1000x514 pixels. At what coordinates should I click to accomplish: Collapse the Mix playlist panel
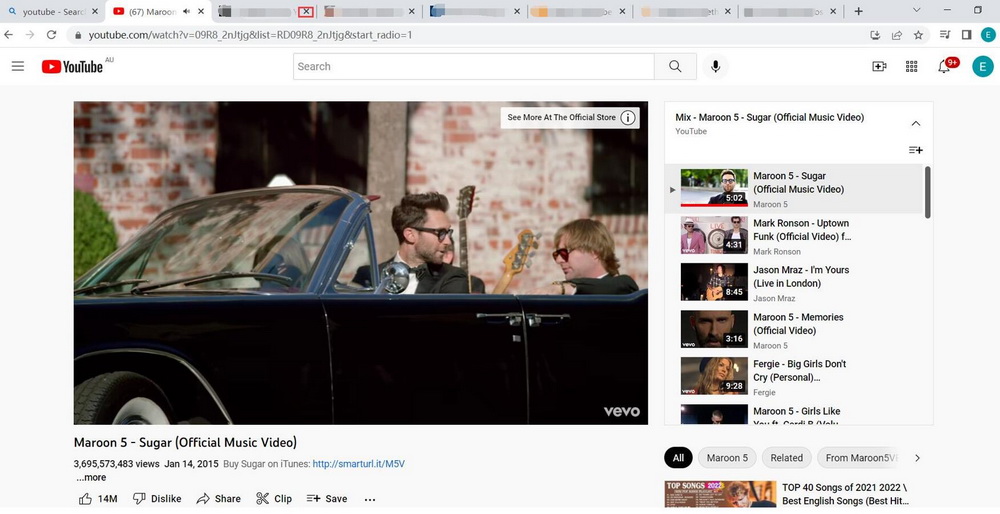[915, 123]
